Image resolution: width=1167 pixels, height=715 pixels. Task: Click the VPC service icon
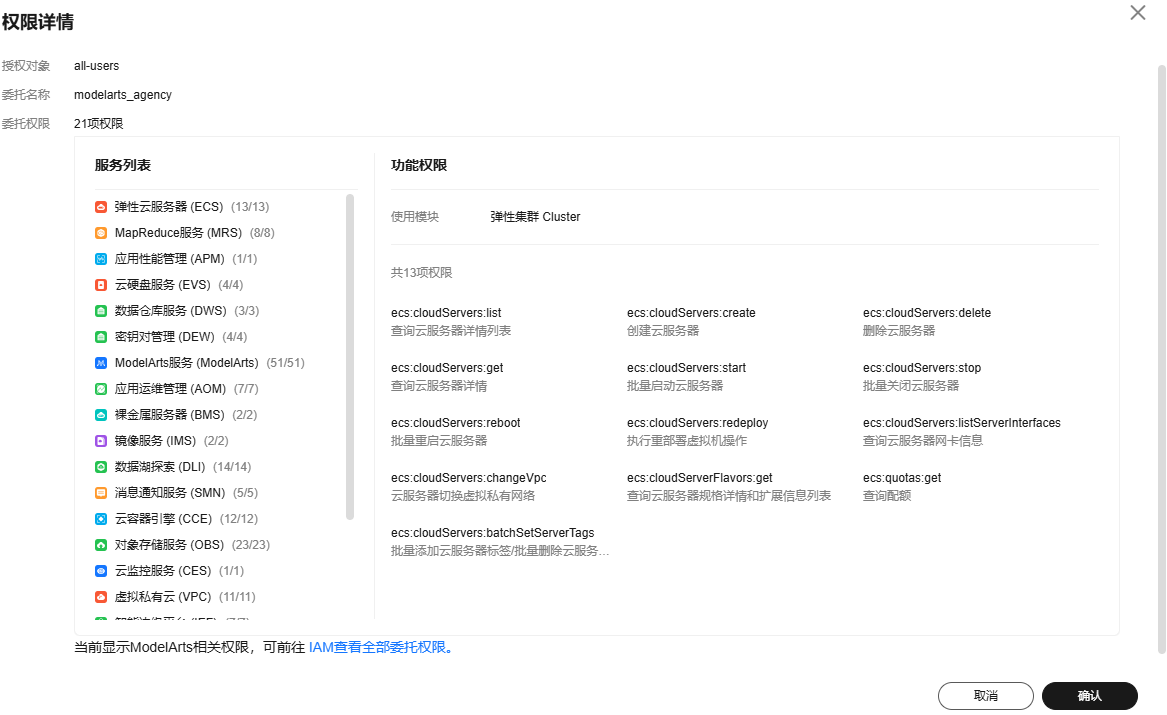(x=101, y=597)
